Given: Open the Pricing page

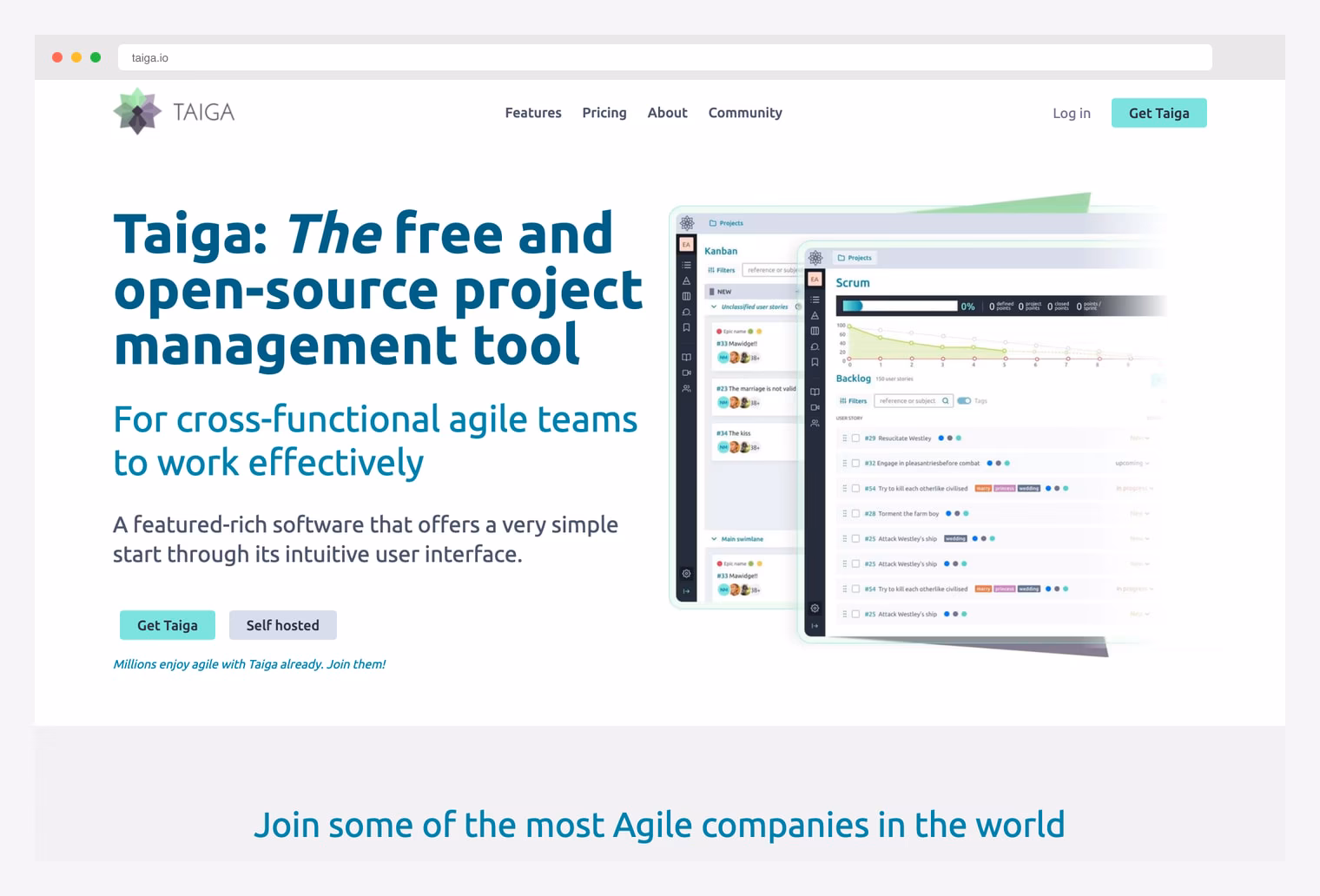Looking at the screenshot, I should 604,113.
